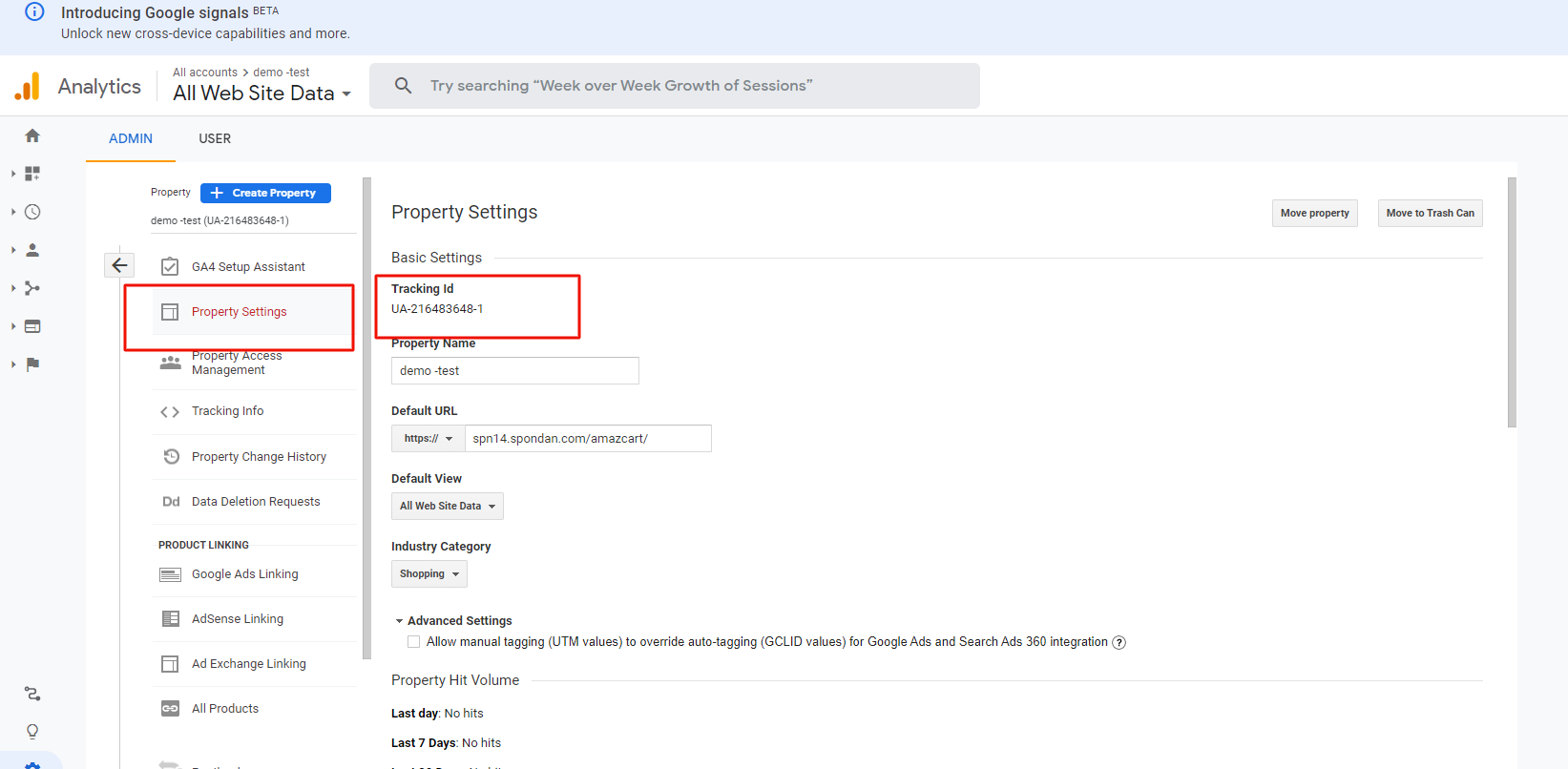Image resolution: width=1568 pixels, height=769 pixels.
Task: Click the property column scrollbar
Action: tap(366, 418)
